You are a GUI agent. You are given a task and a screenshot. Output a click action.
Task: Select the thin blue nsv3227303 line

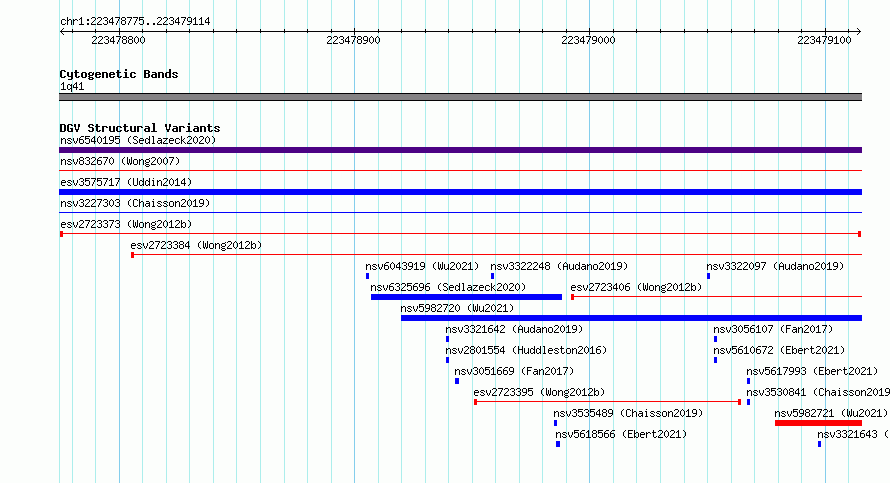pos(460,212)
